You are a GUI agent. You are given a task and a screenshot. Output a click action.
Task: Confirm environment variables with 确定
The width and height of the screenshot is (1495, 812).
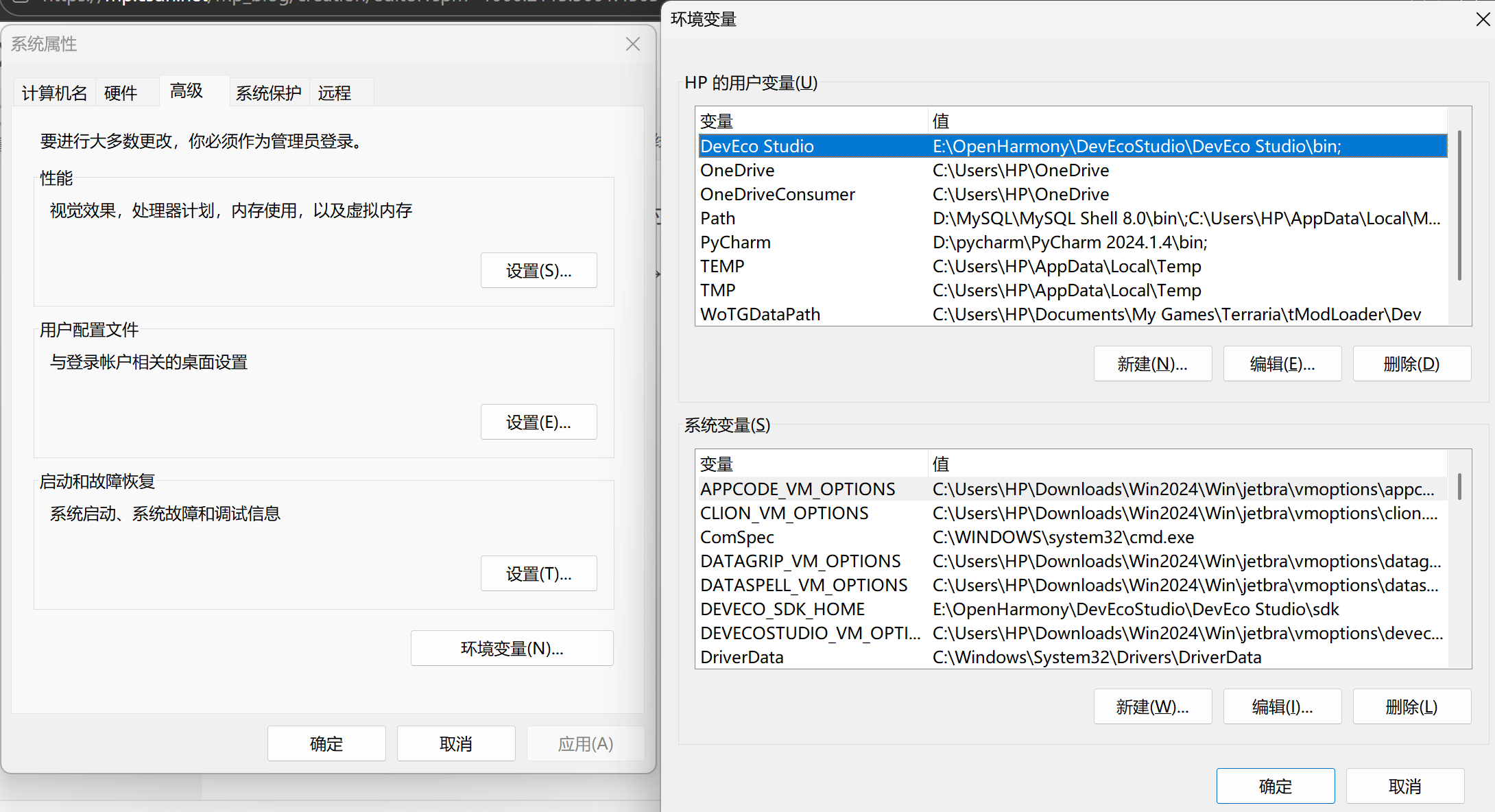tap(1275, 786)
